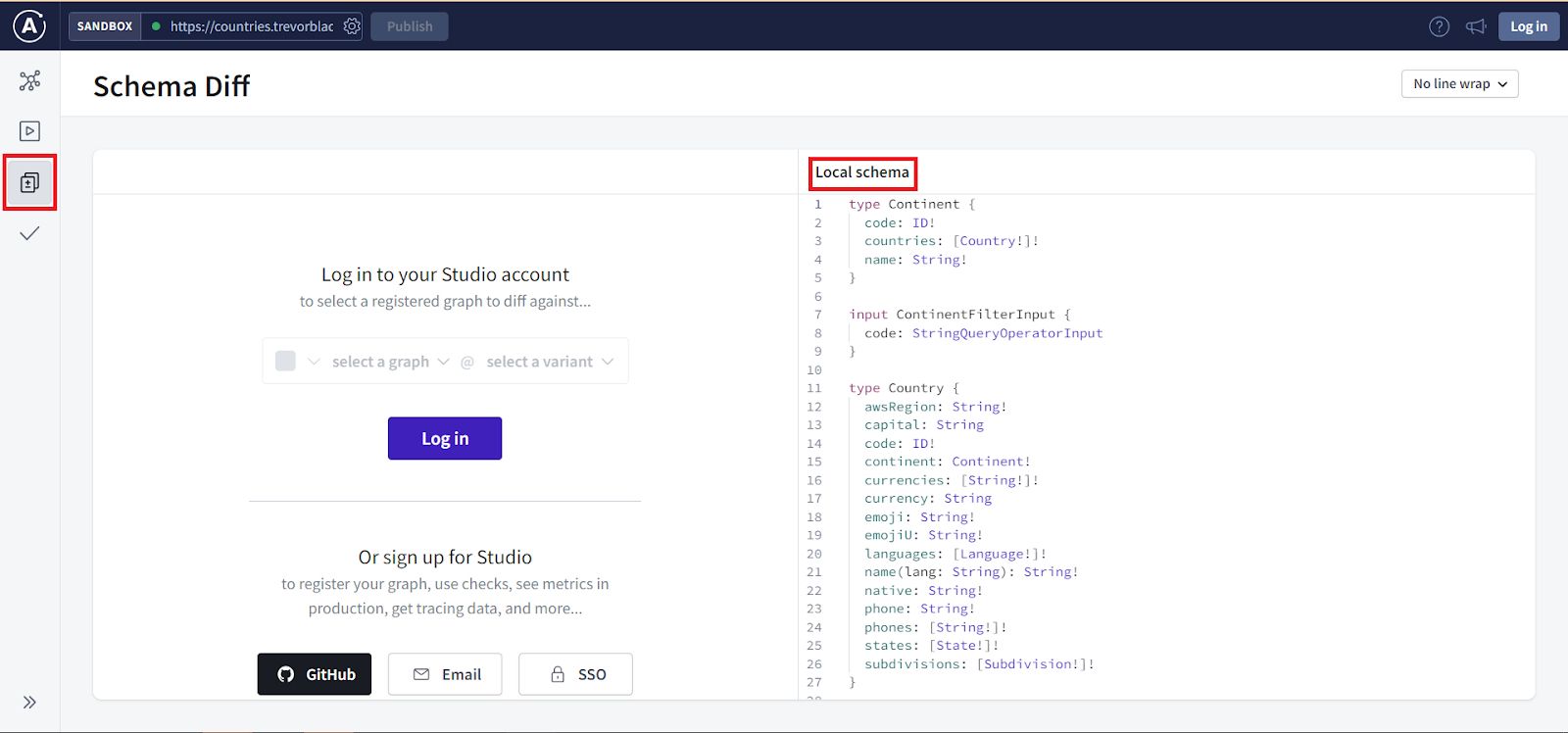Click line 'subdivisions: [Subdivision!]!'
Image resolution: width=1568 pixels, height=733 pixels.
coord(979,664)
